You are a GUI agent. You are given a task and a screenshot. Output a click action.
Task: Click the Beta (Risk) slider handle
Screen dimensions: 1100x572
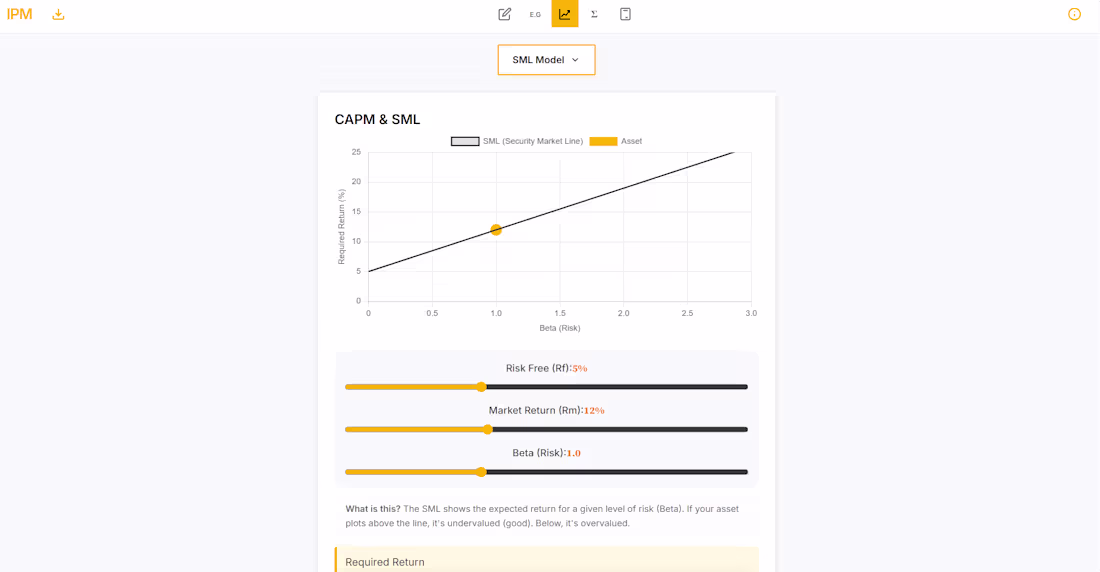coord(481,472)
